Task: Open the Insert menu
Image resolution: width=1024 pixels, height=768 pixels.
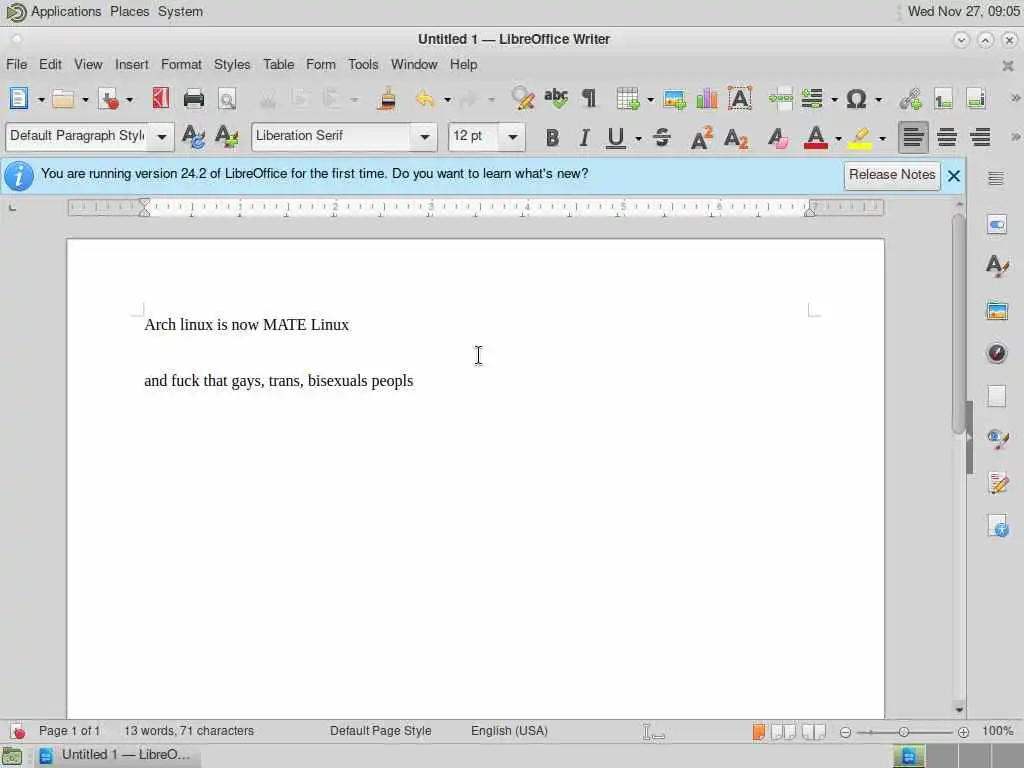Action: 132,65
